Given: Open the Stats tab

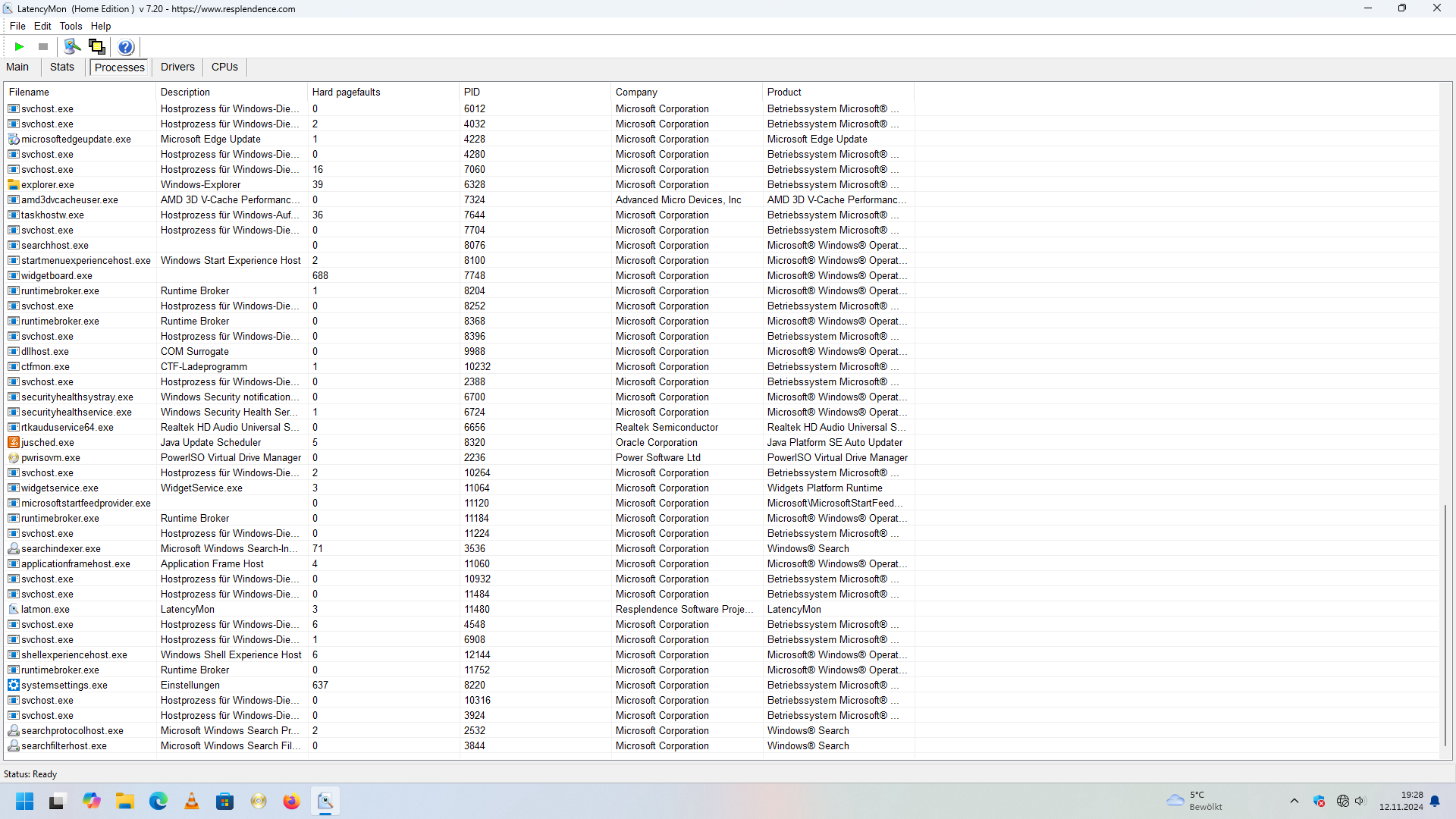Looking at the screenshot, I should pyautogui.click(x=62, y=67).
